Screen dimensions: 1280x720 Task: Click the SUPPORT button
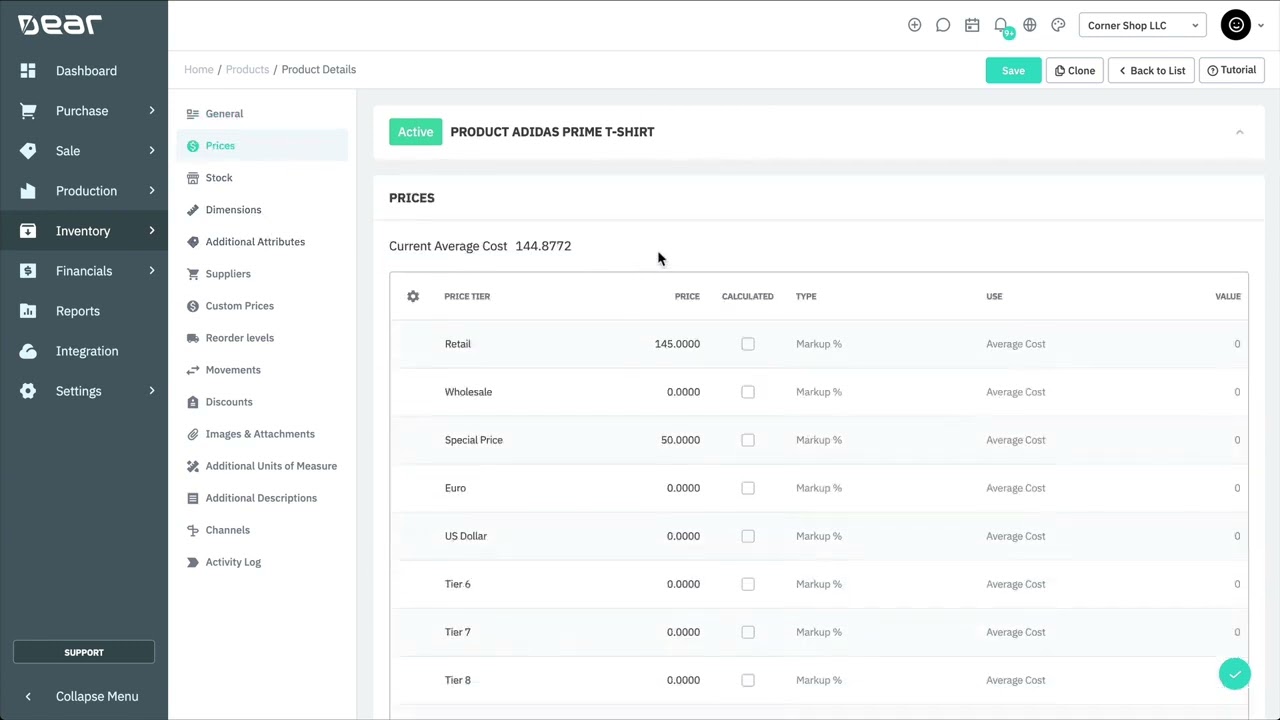84,652
